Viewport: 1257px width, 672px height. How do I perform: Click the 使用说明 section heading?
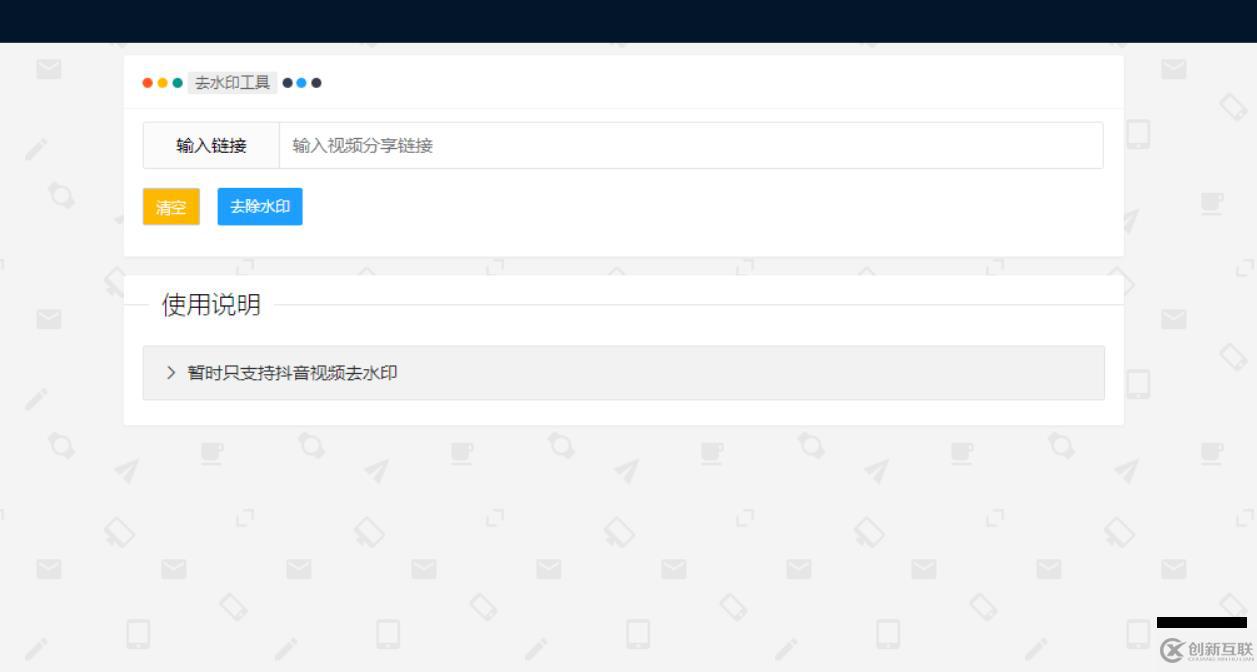211,305
